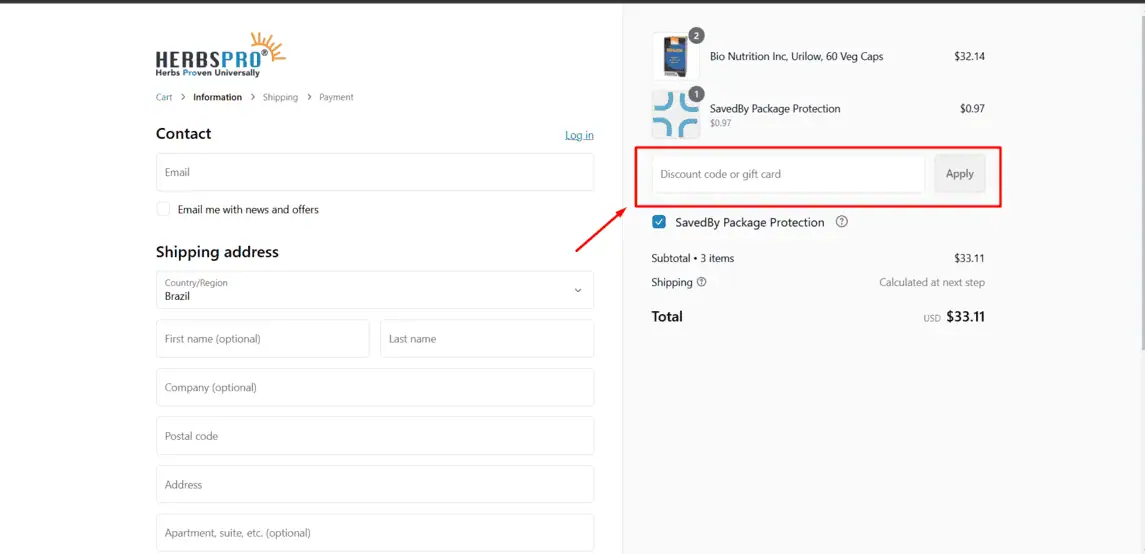Select the Information breadcrumb step
Screen dimensions: 1145x554
point(218,97)
